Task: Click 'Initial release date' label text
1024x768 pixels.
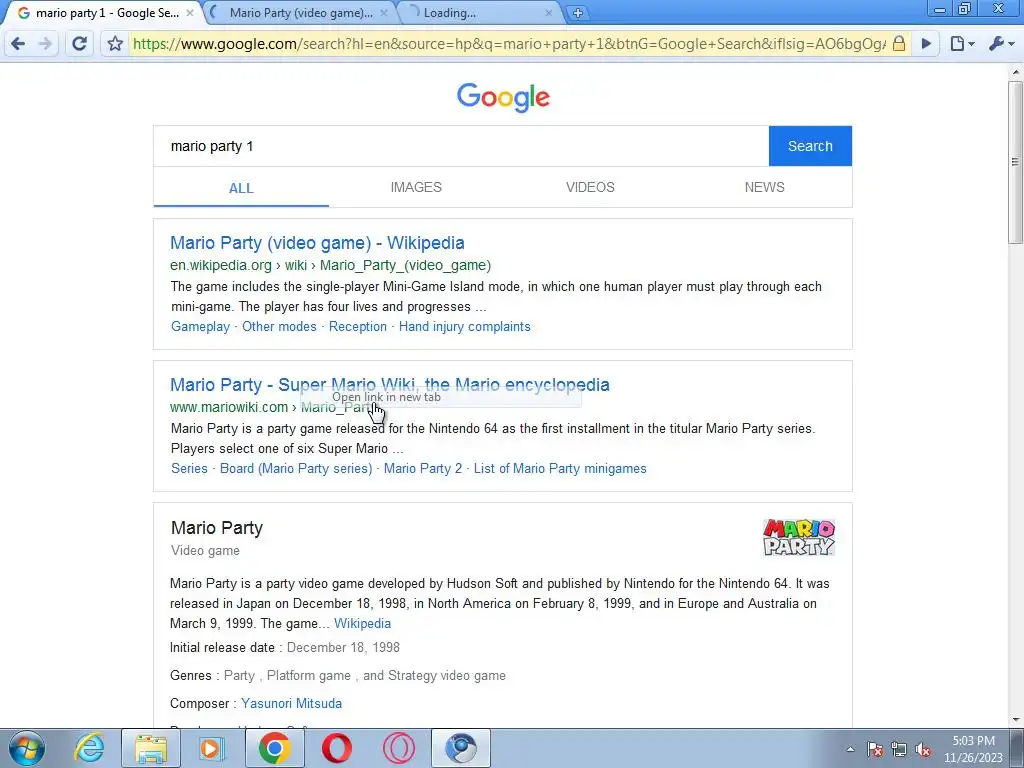Action: [x=222, y=647]
